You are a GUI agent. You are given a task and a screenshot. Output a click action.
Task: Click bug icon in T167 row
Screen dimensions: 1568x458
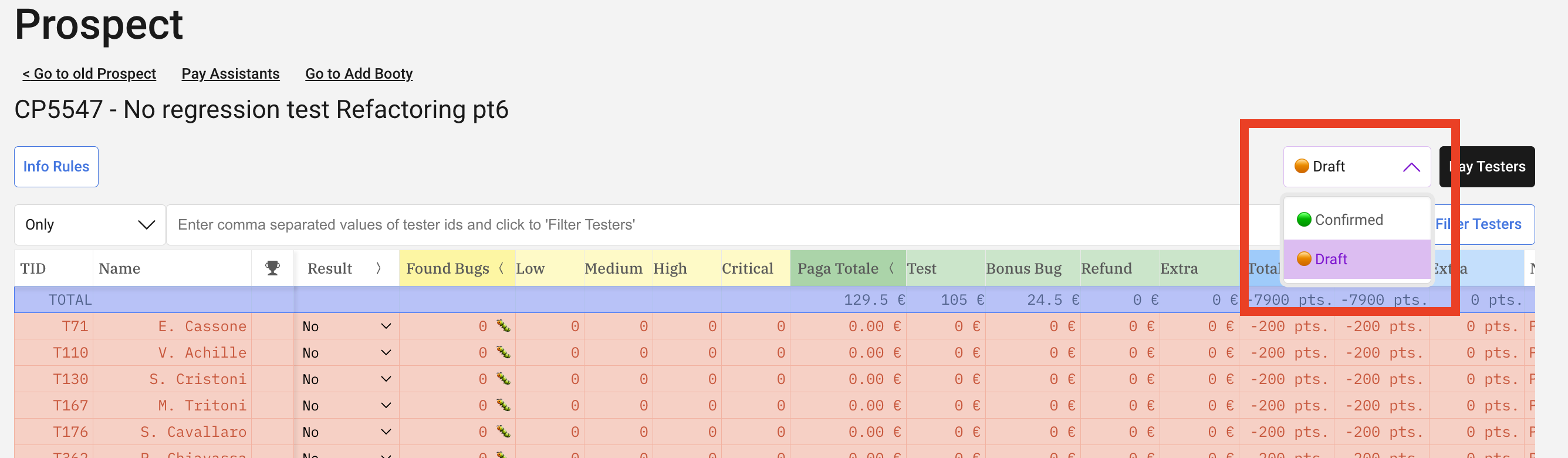pyautogui.click(x=503, y=405)
